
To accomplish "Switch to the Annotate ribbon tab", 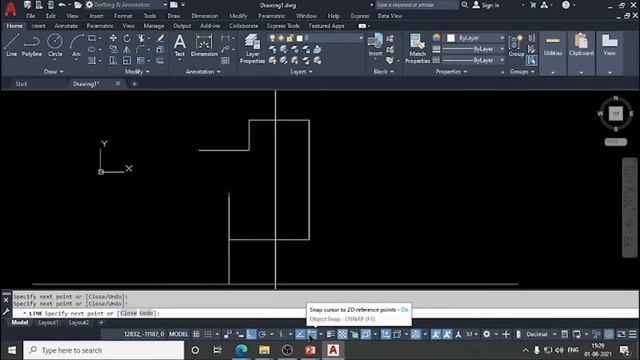I will pyautogui.click(x=66, y=26).
